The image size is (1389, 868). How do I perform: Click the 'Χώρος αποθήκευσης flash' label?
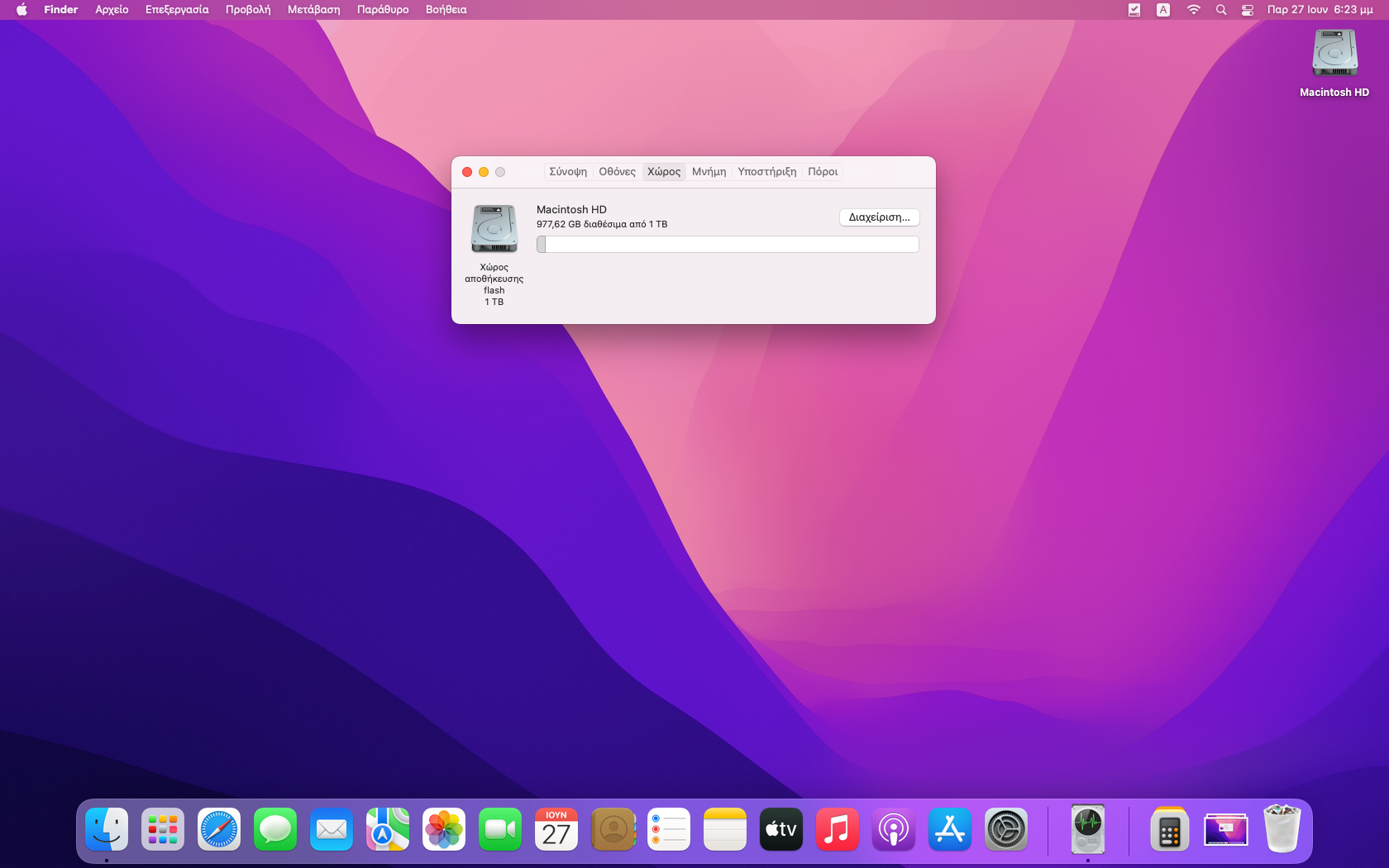(x=494, y=279)
